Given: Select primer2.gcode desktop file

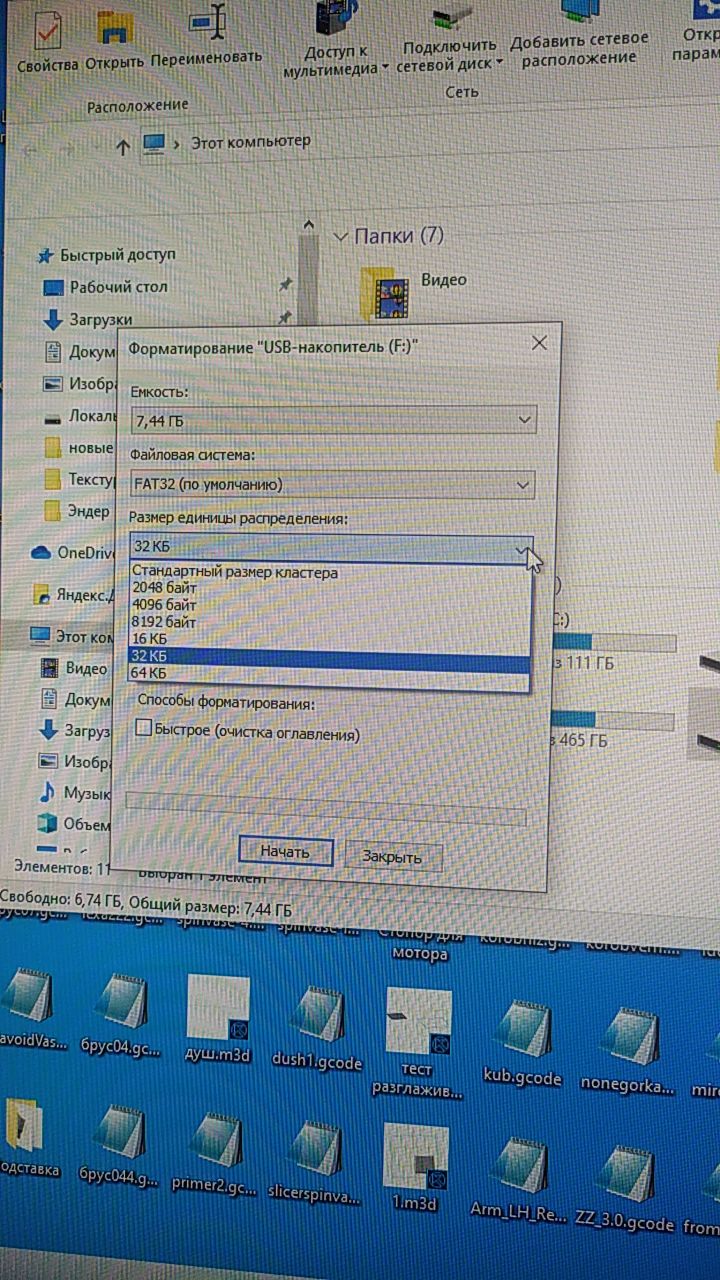Looking at the screenshot, I should (214, 1154).
